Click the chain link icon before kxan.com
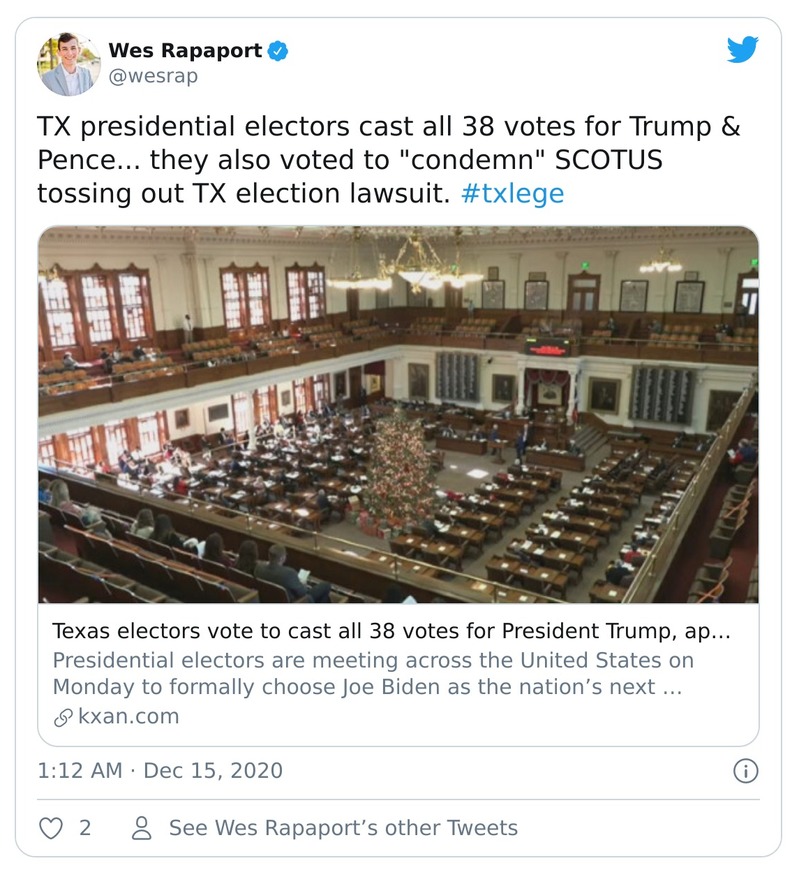 [x=61, y=717]
